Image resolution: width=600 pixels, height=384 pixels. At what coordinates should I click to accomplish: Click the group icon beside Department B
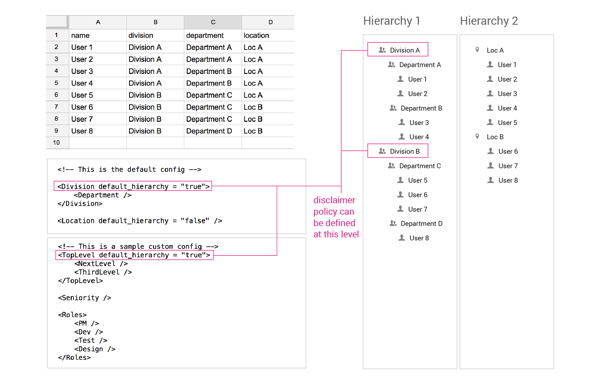click(393, 108)
